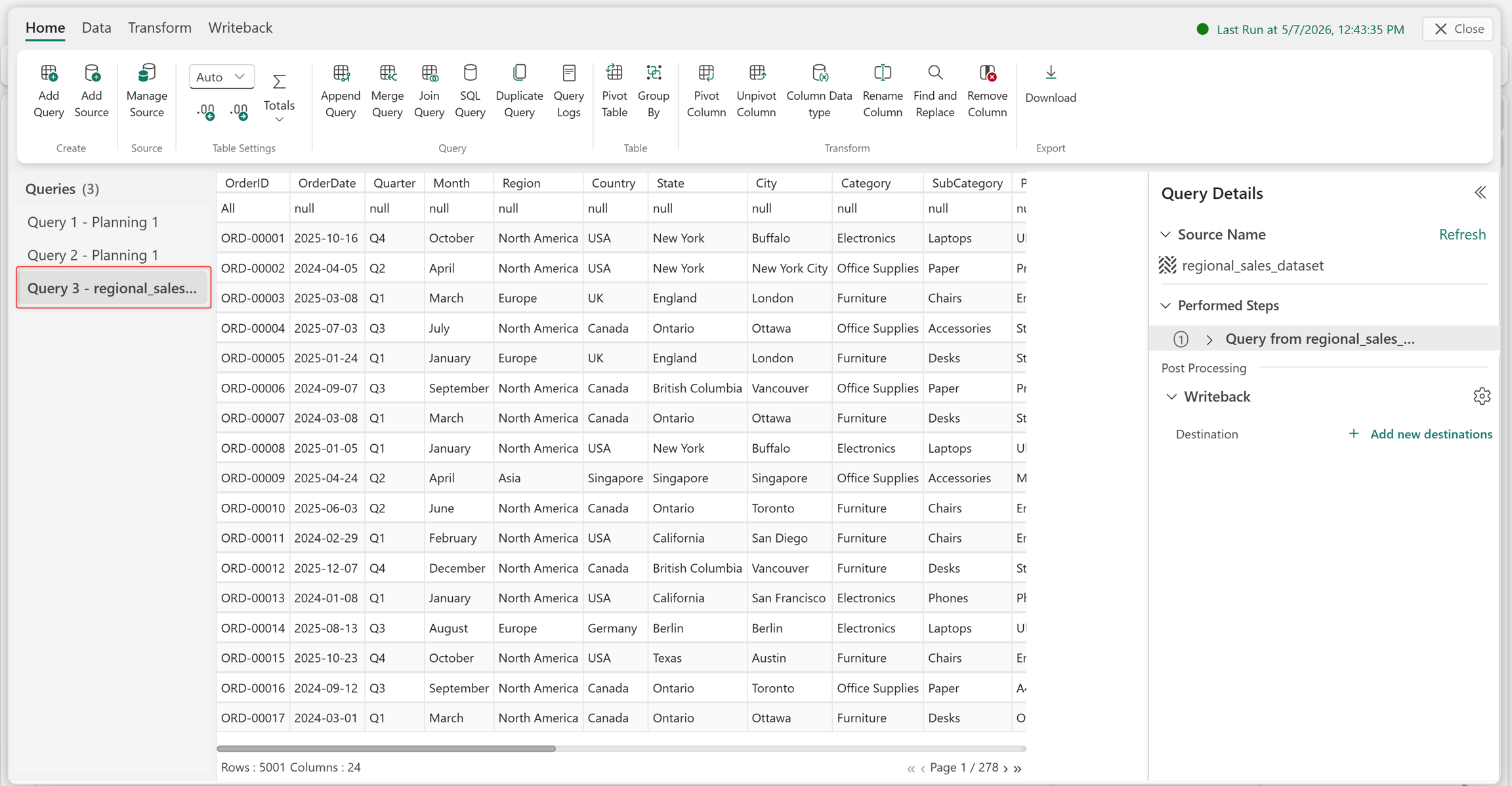This screenshot has width=1512, height=786.
Task: Open the Manage Source tool
Action: coord(146,91)
